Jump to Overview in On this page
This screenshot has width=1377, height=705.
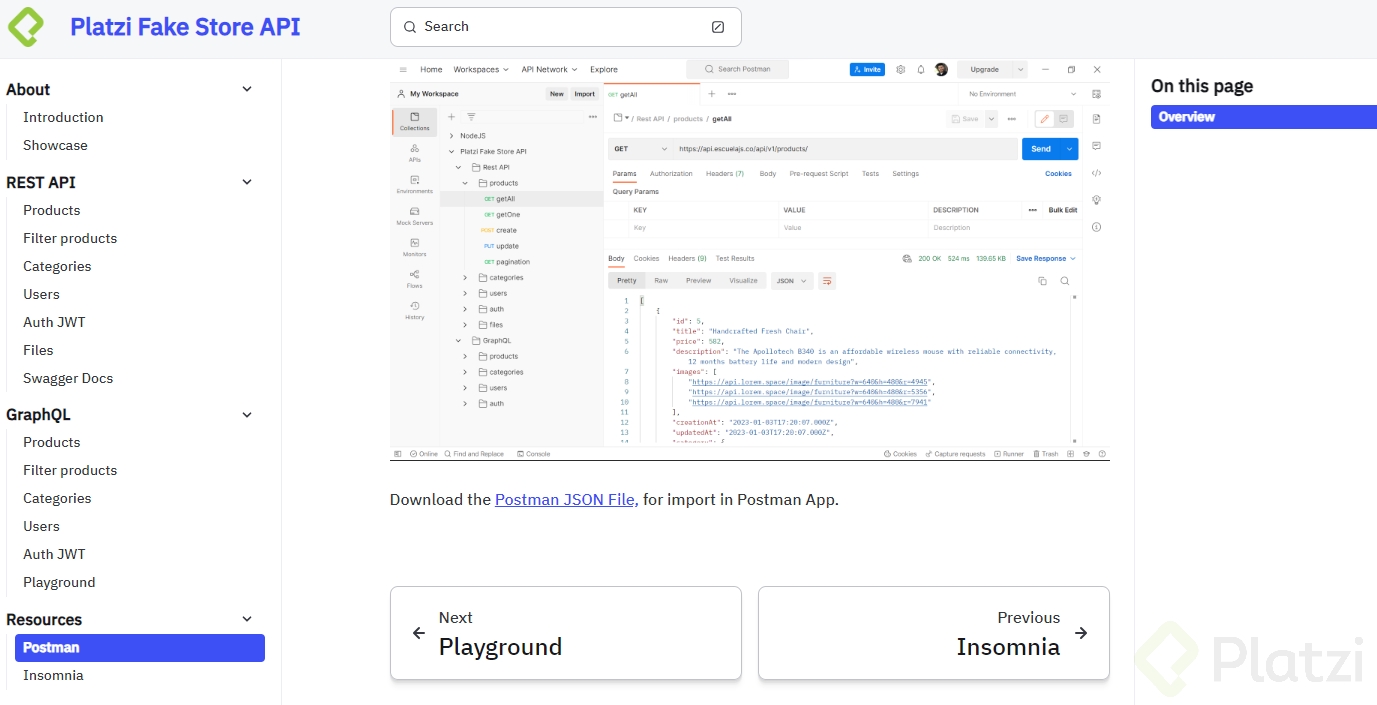pos(1263,117)
